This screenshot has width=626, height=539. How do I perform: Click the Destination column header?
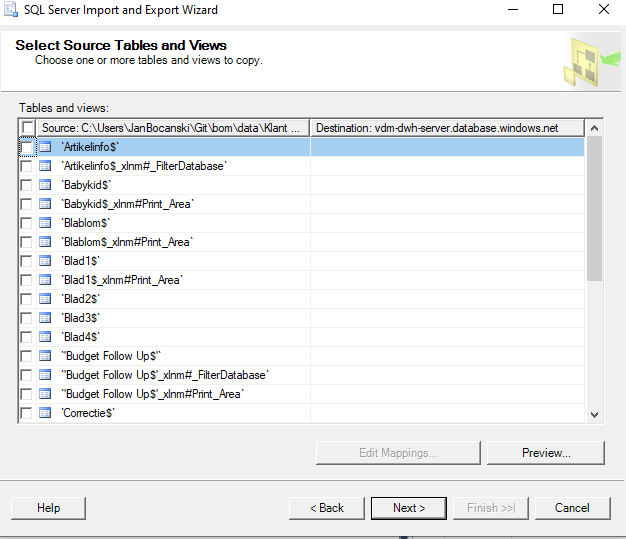click(447, 128)
